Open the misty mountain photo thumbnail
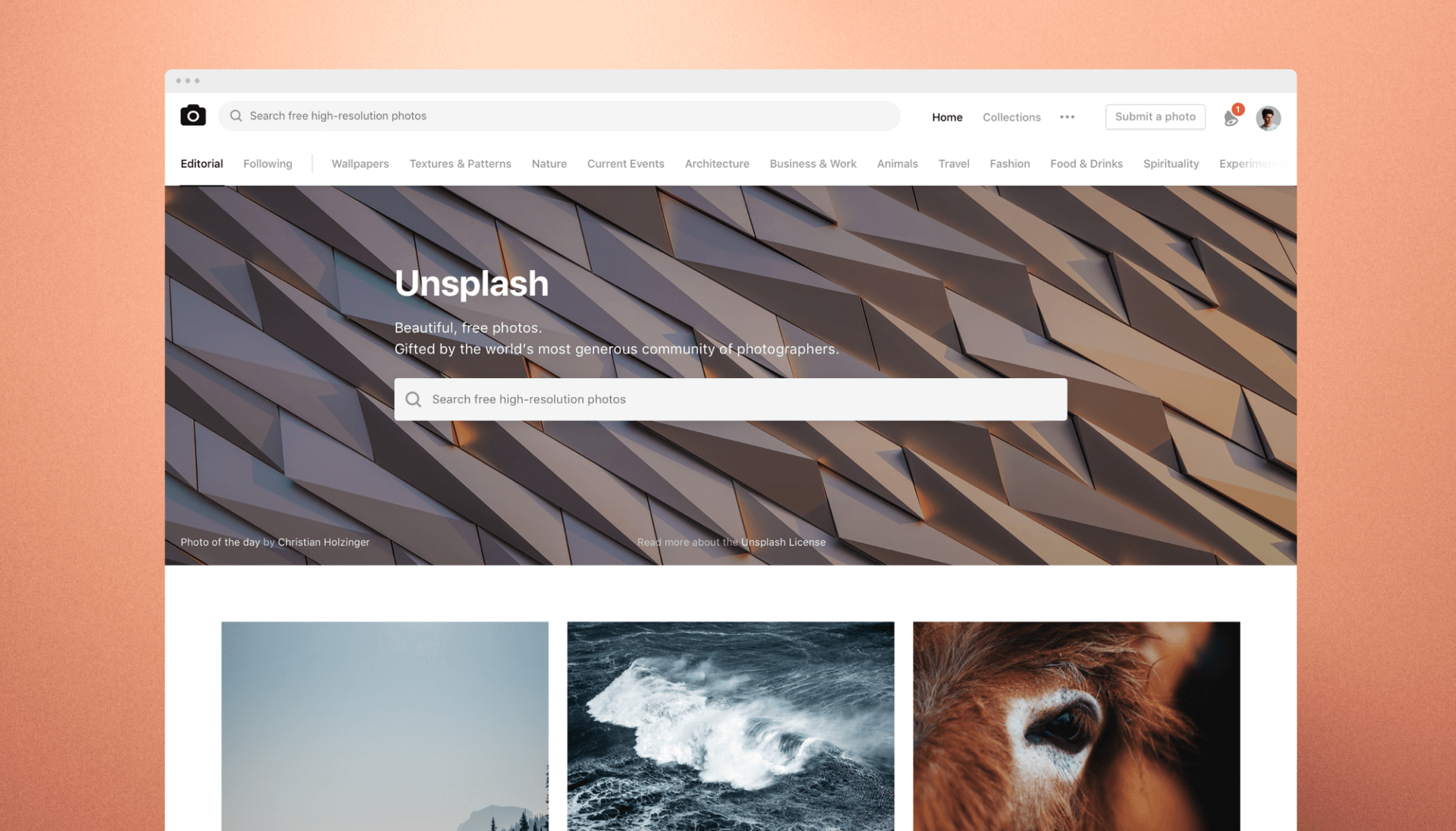The height and width of the screenshot is (831, 1456). [x=385, y=726]
